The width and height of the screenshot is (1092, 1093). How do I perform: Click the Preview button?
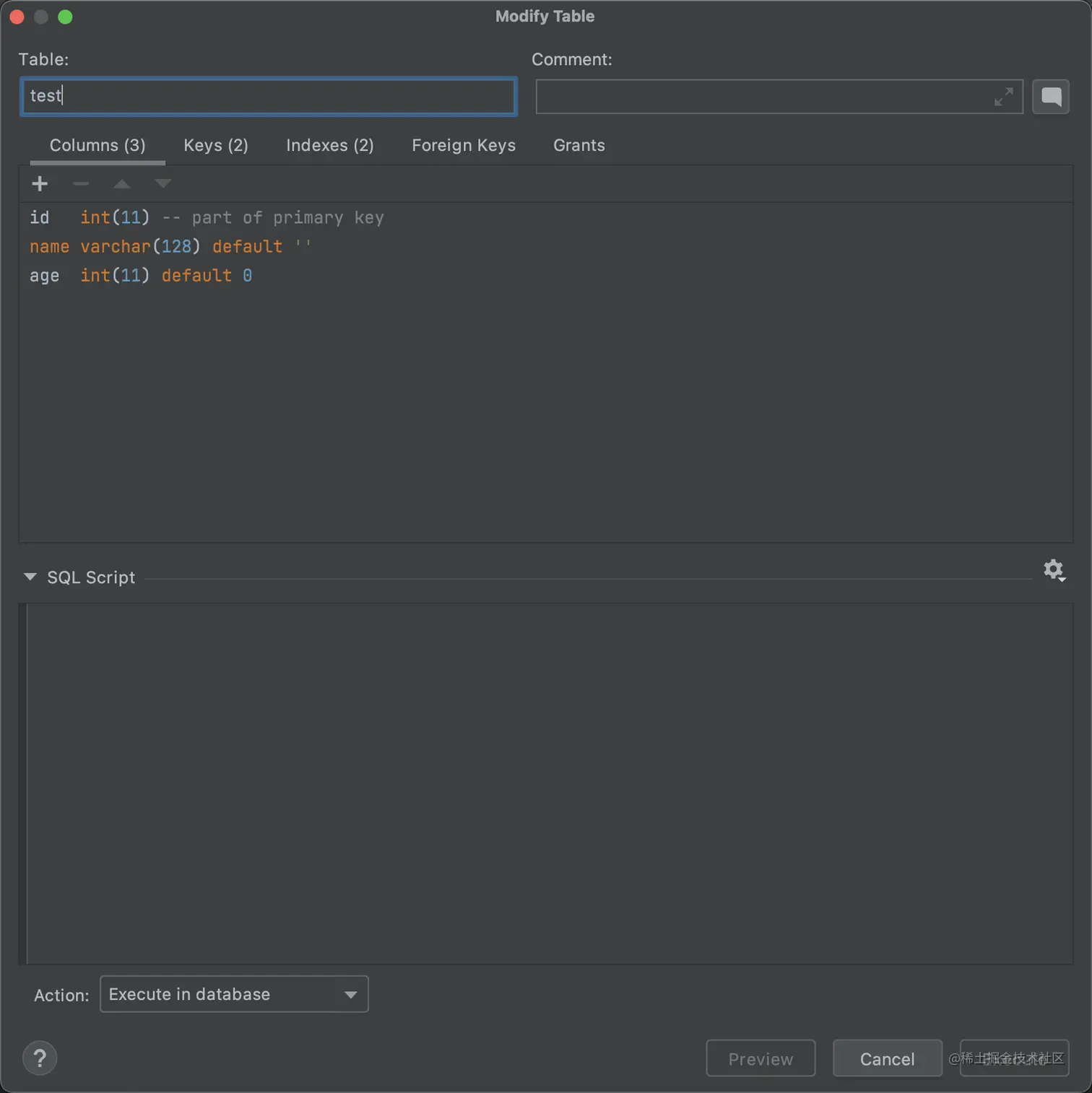pos(760,1058)
